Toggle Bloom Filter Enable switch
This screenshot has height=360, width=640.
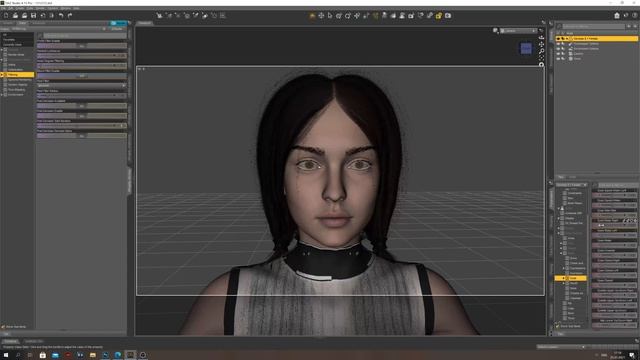pyautogui.click(x=82, y=76)
